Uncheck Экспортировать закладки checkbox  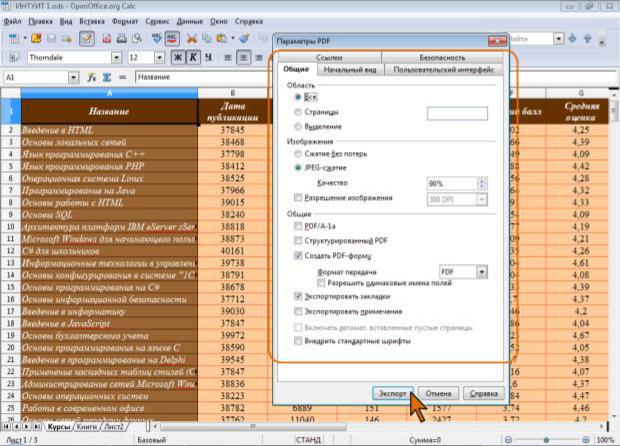[x=298, y=296]
